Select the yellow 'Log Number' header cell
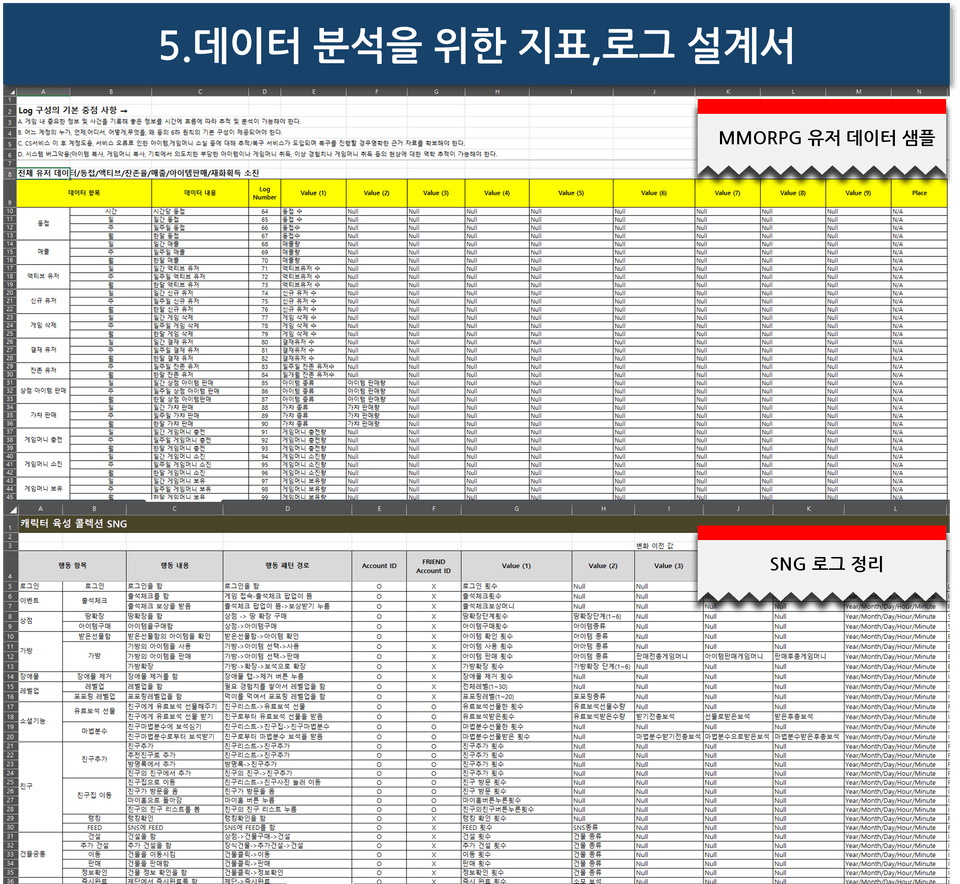This screenshot has height=884, width=960. pos(264,193)
